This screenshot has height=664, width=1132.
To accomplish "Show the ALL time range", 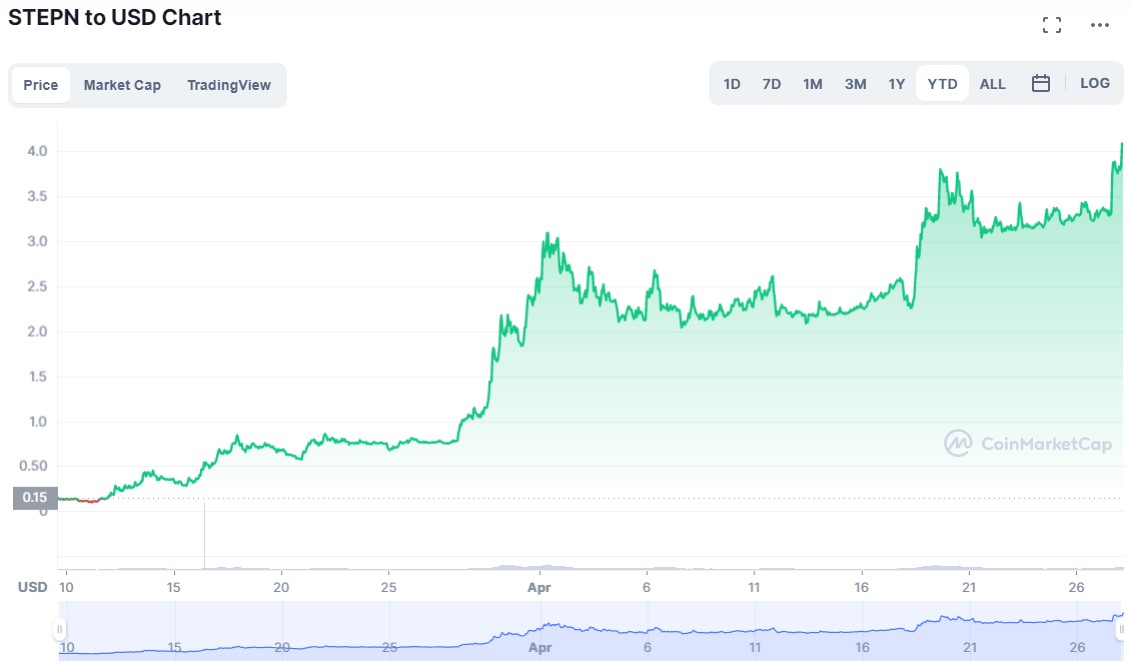I will [992, 84].
